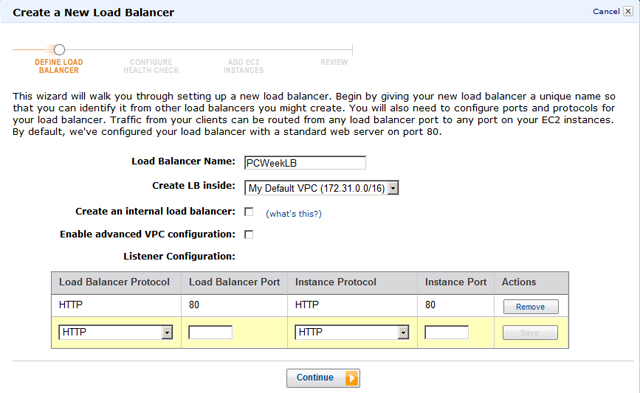Click Continue to proceed
This screenshot has height=393, width=640.
point(323,378)
